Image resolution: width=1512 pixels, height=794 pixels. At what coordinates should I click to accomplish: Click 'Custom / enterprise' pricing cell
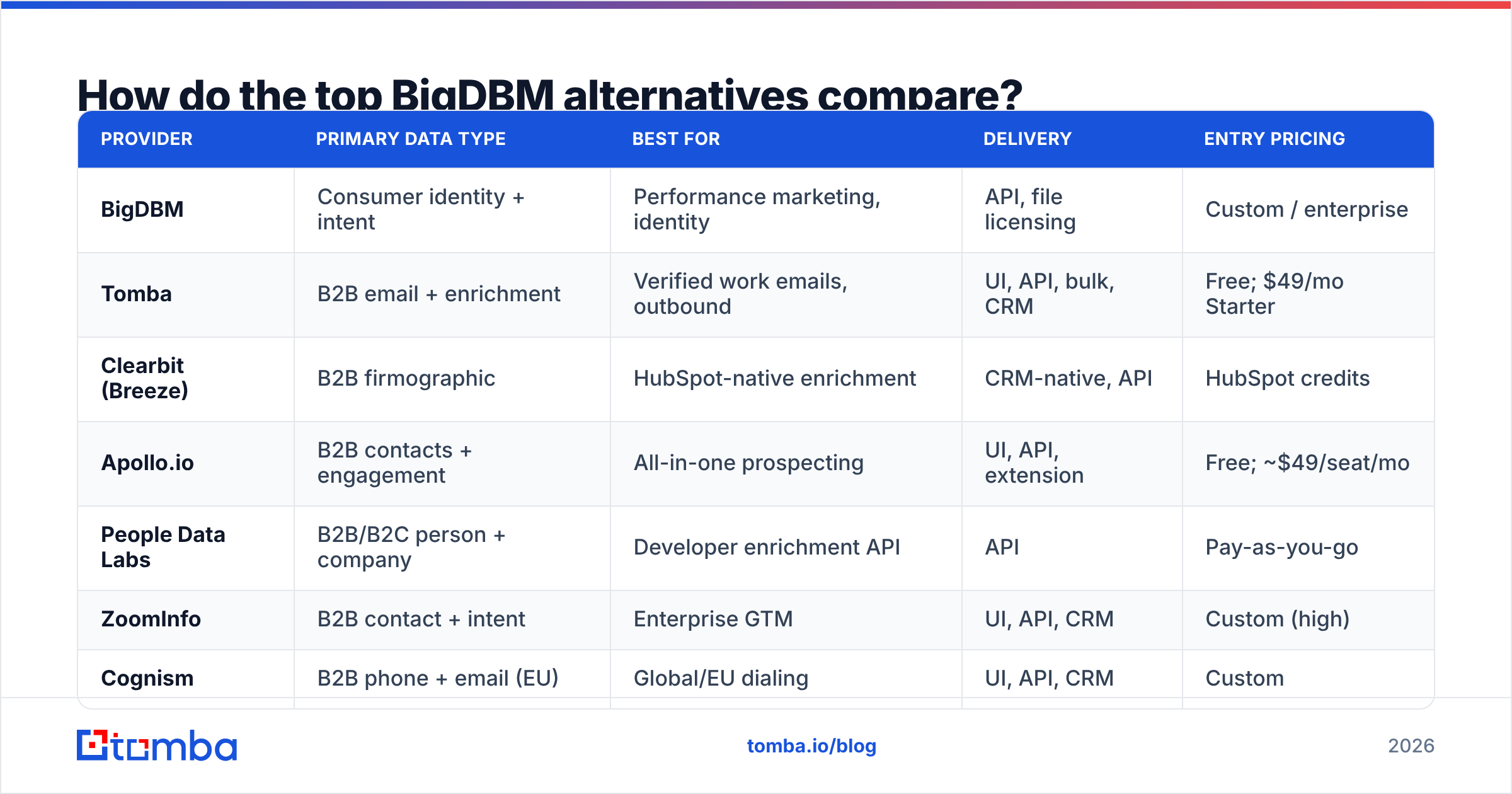(x=1309, y=210)
